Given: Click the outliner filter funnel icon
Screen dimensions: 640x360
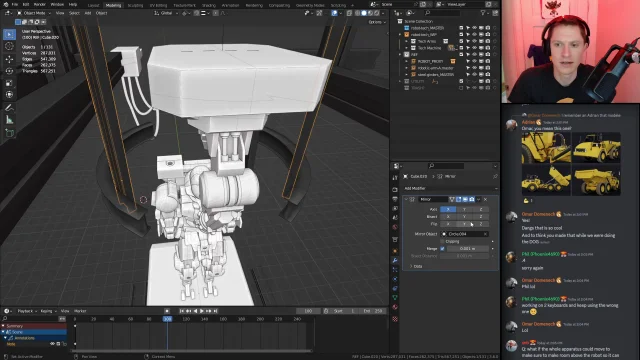Looking at the screenshot, I should point(483,13).
